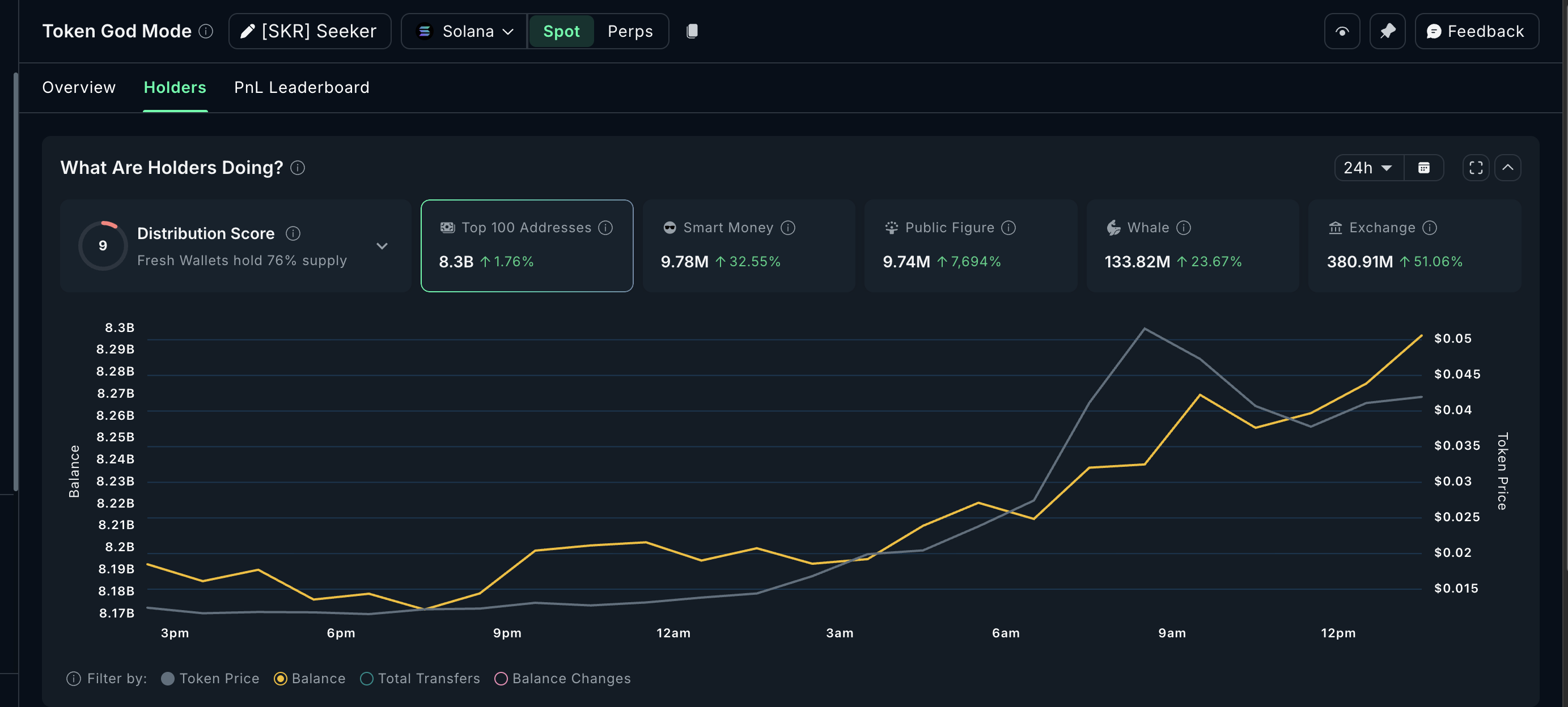Open the Smart Money info tooltip
Image resolution: width=1568 pixels, height=707 pixels.
pyautogui.click(x=787, y=227)
